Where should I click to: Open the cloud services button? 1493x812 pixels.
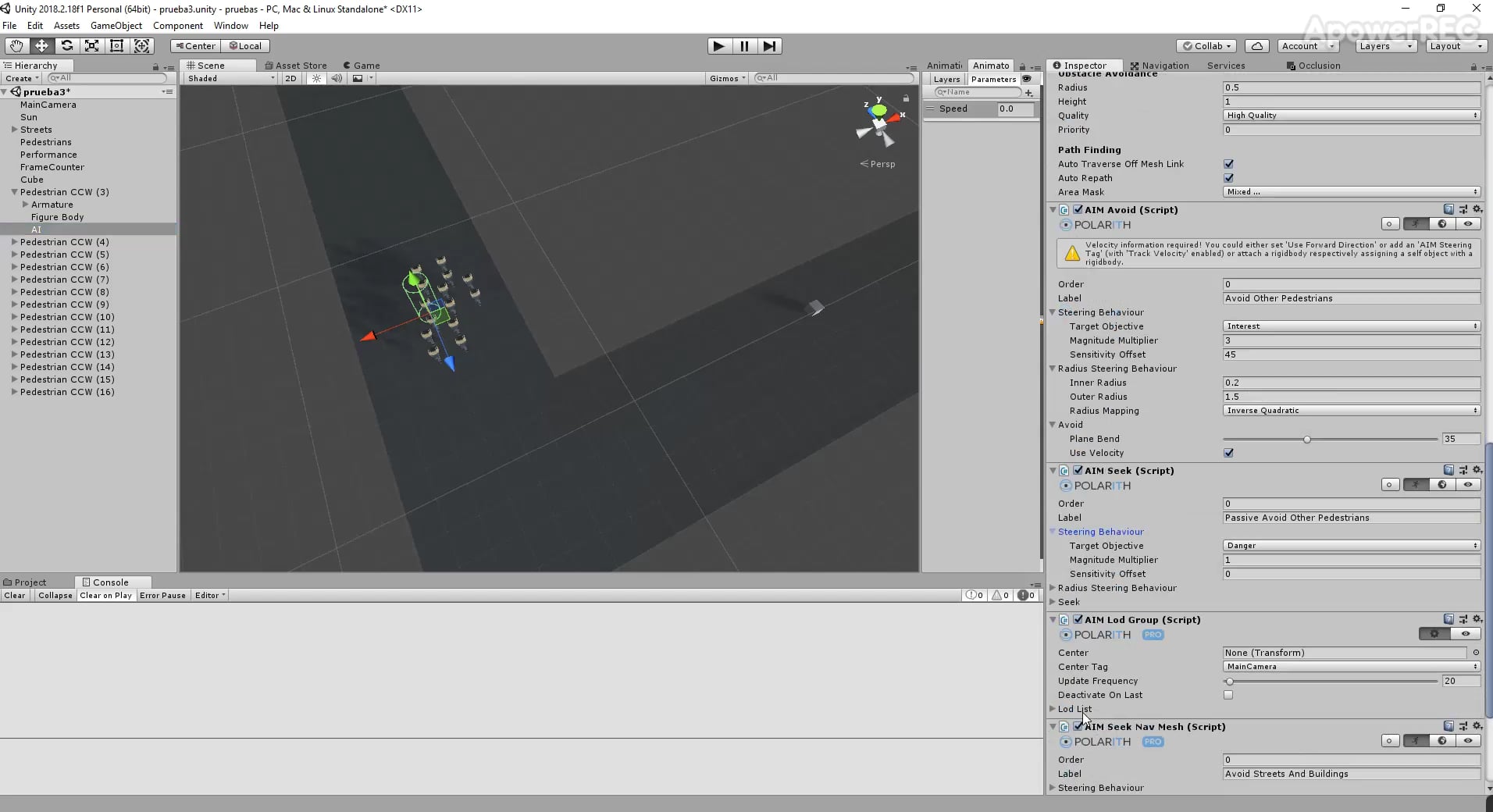1256,46
